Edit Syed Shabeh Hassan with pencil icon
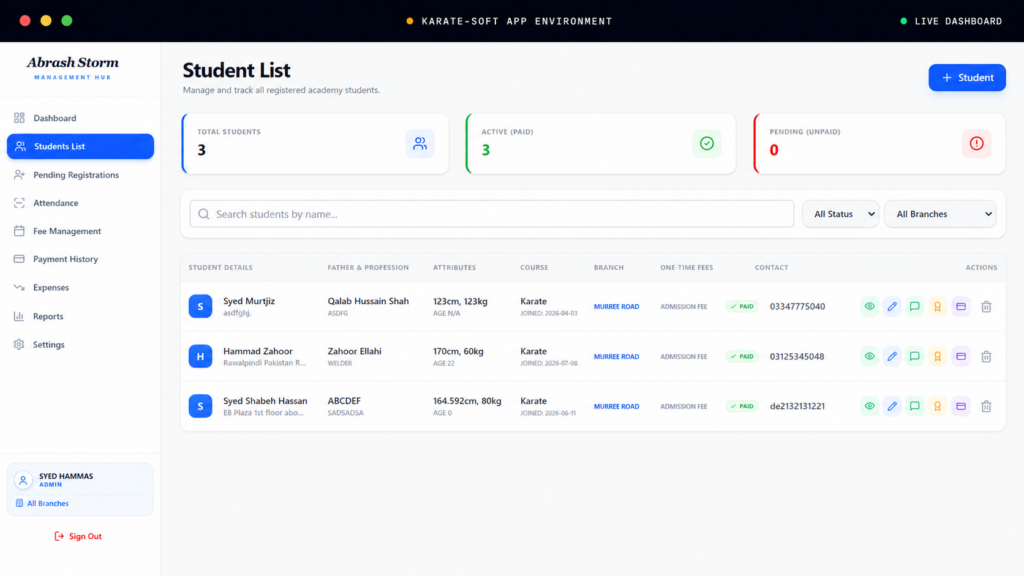The height and width of the screenshot is (576, 1024). 892,406
